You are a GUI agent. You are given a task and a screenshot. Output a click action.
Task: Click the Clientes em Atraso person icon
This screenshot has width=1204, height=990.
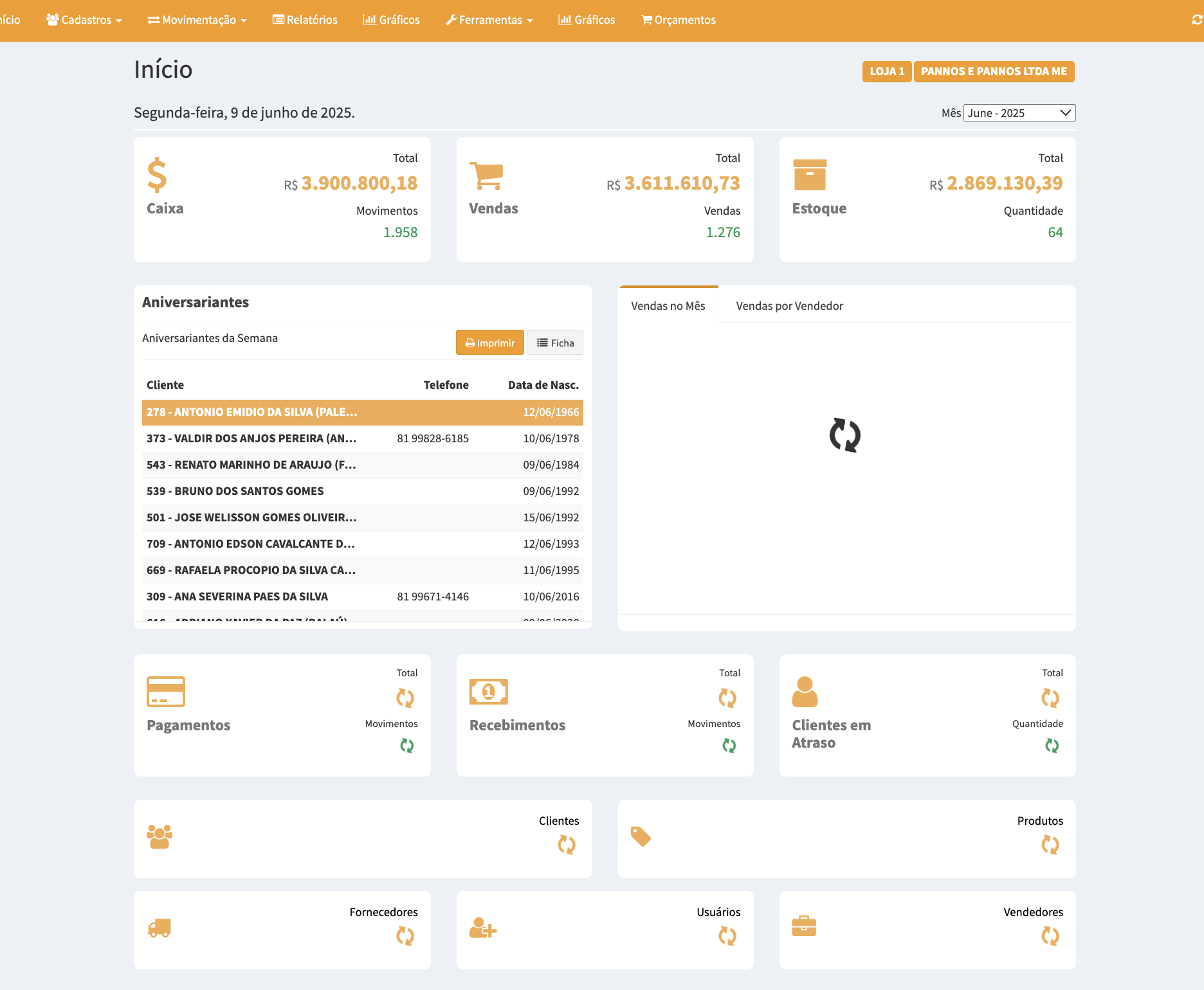tap(805, 692)
